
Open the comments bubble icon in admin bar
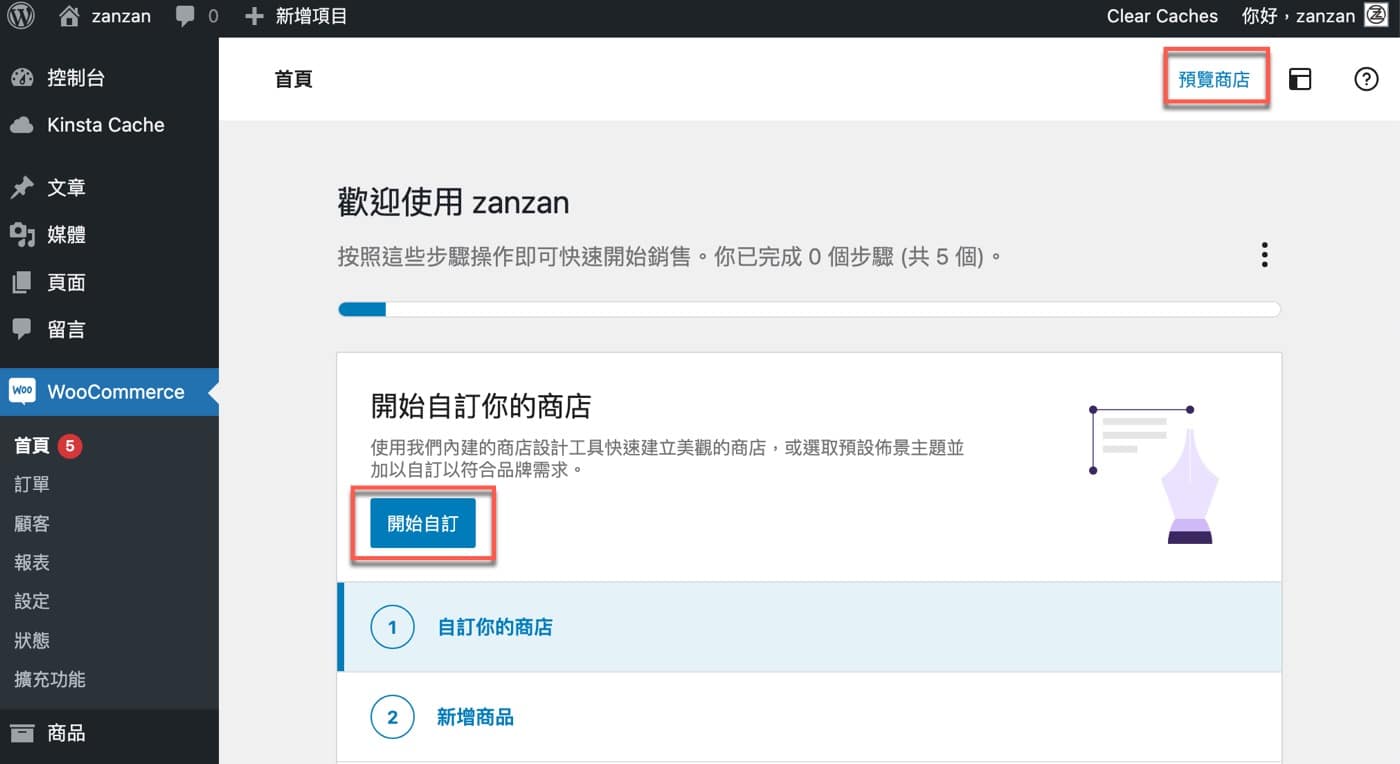(185, 17)
